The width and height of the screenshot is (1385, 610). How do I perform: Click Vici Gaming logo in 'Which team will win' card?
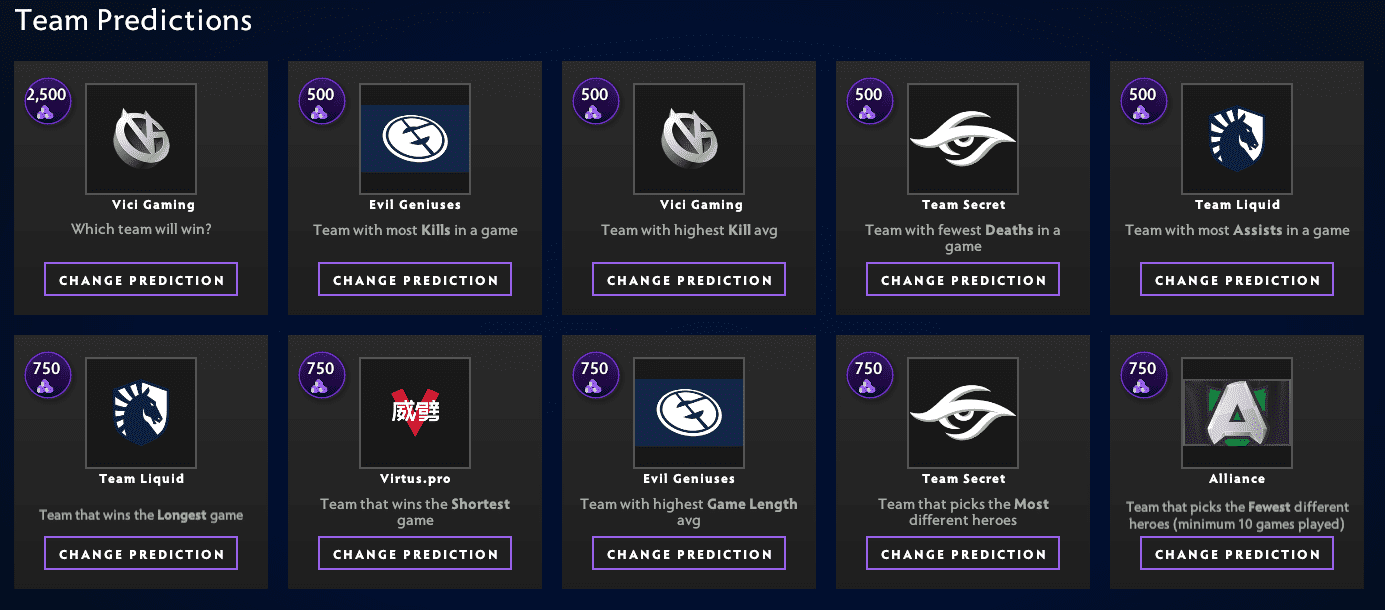point(141,139)
